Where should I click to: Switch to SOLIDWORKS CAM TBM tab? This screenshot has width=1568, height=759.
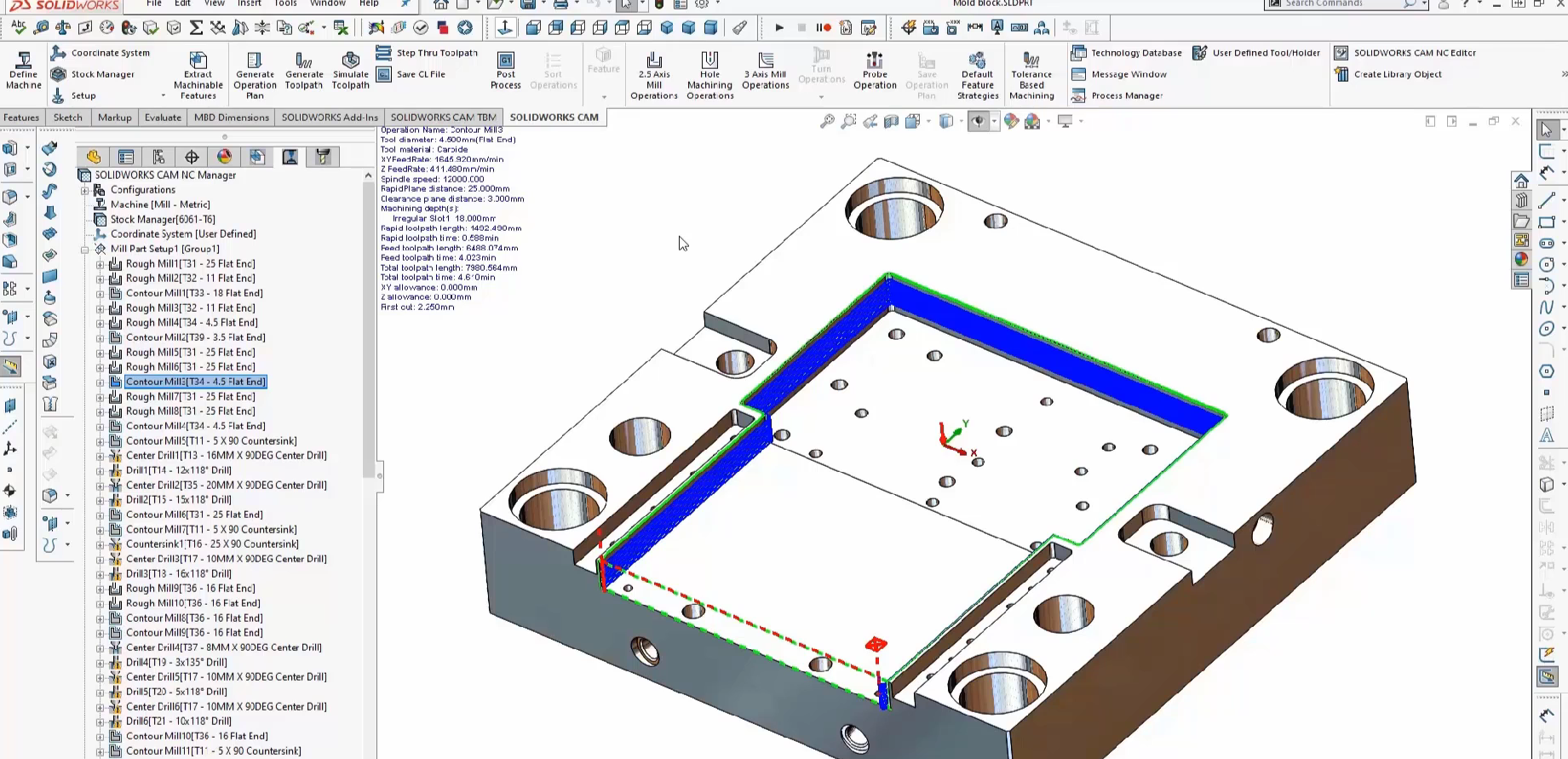443,118
